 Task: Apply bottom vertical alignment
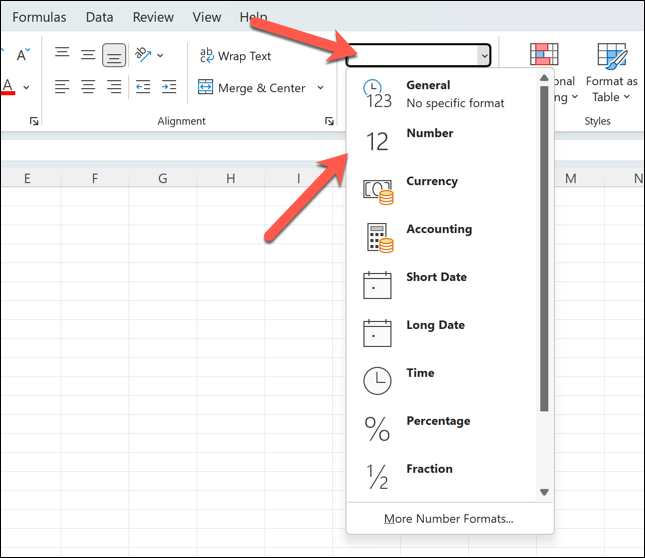(x=114, y=55)
